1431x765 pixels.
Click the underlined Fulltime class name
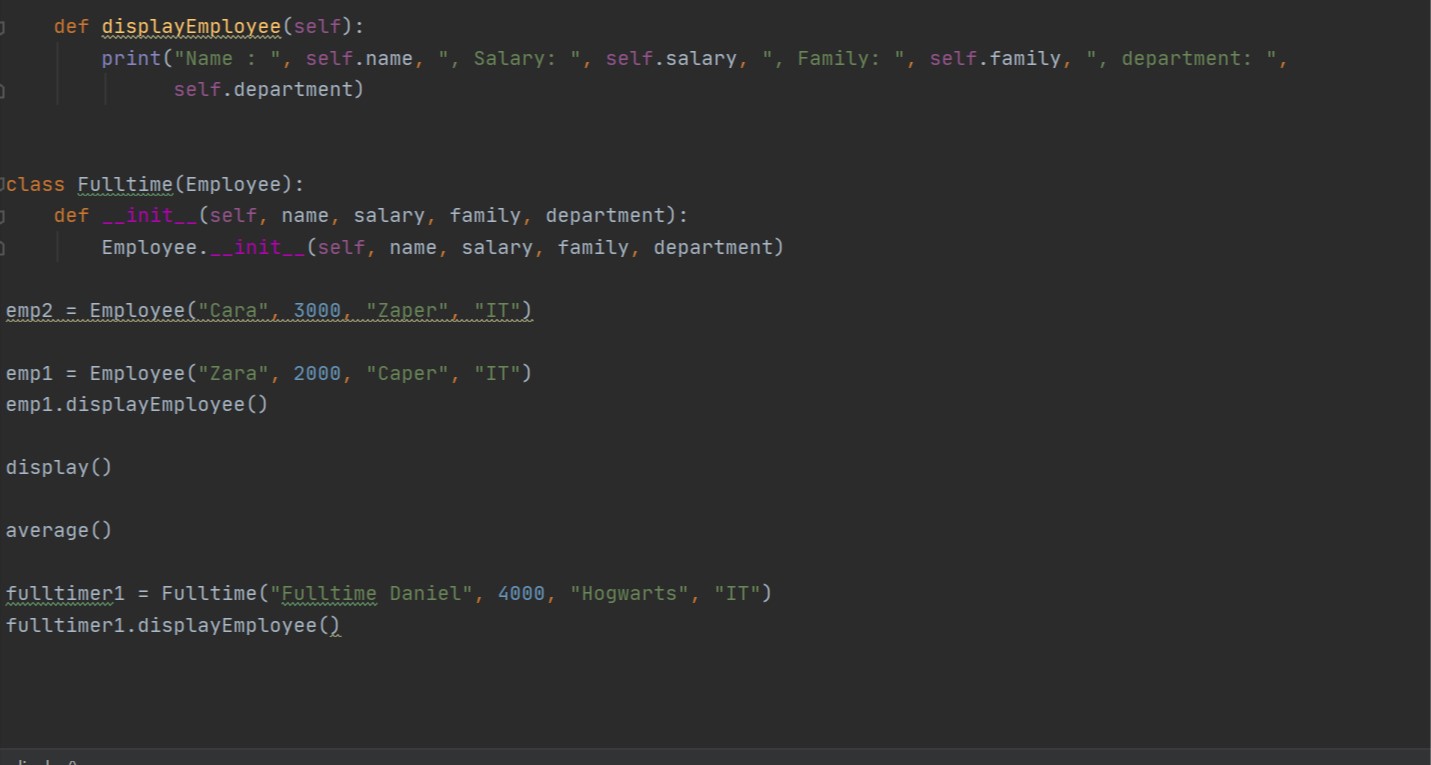point(125,184)
